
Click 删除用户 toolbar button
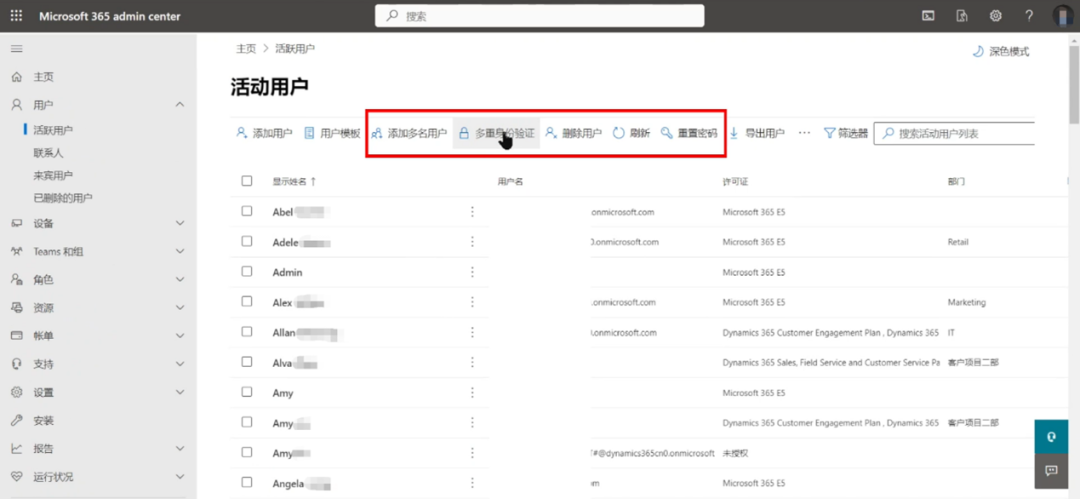click(x=574, y=133)
